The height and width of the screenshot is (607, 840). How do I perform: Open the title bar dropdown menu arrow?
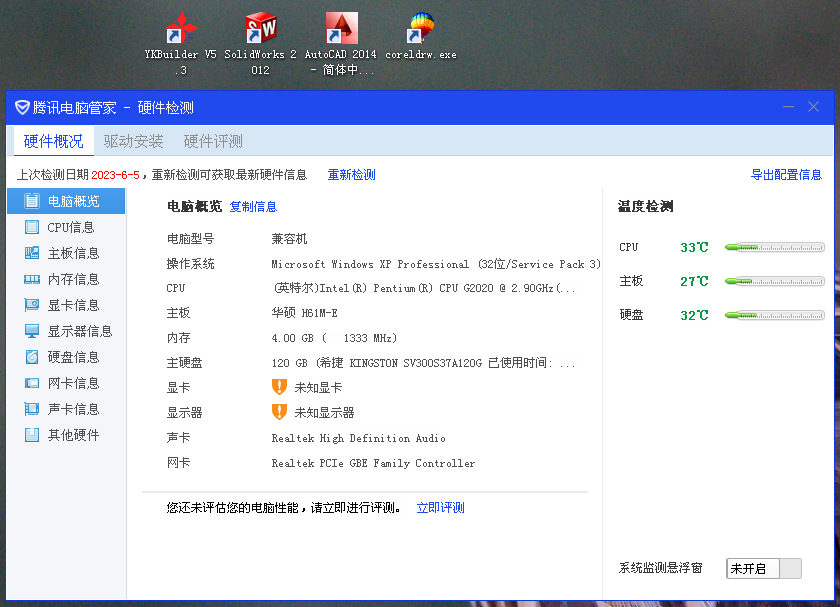coord(789,107)
